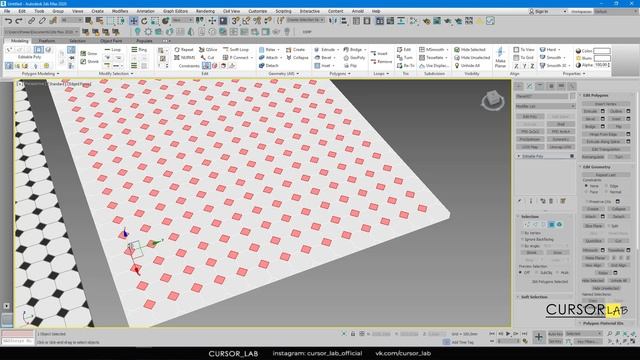This screenshot has height=360, width=640.
Task: Collapse the Edit Polygons rollout
Action: (595, 95)
